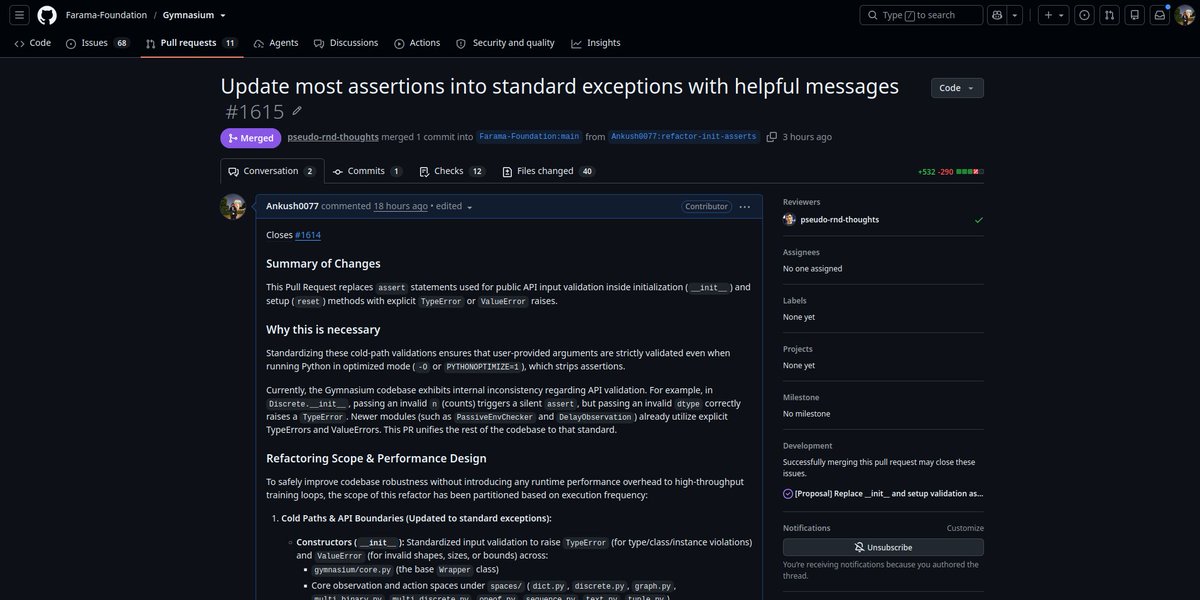Switch to the Files changed tab

[x=548, y=171]
